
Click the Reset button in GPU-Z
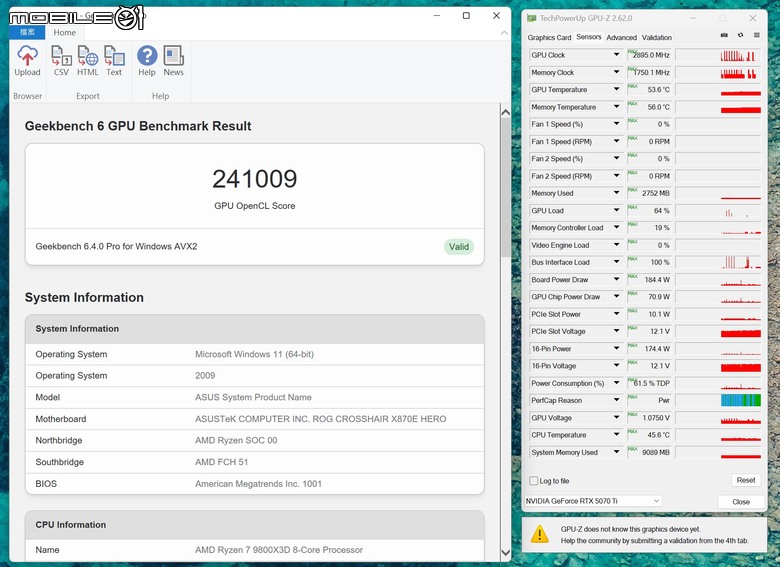tap(746, 480)
